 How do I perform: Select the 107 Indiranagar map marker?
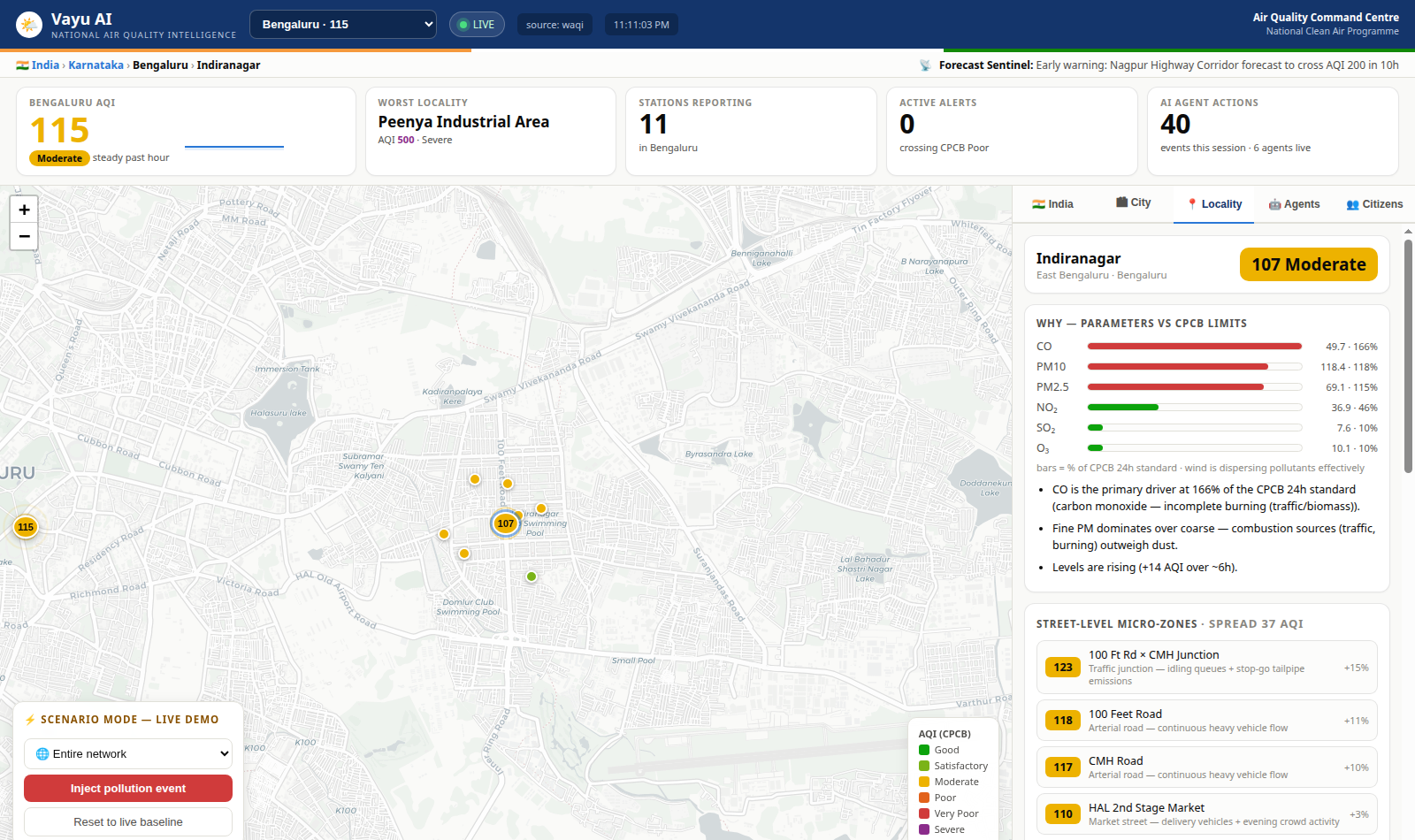[x=505, y=523]
